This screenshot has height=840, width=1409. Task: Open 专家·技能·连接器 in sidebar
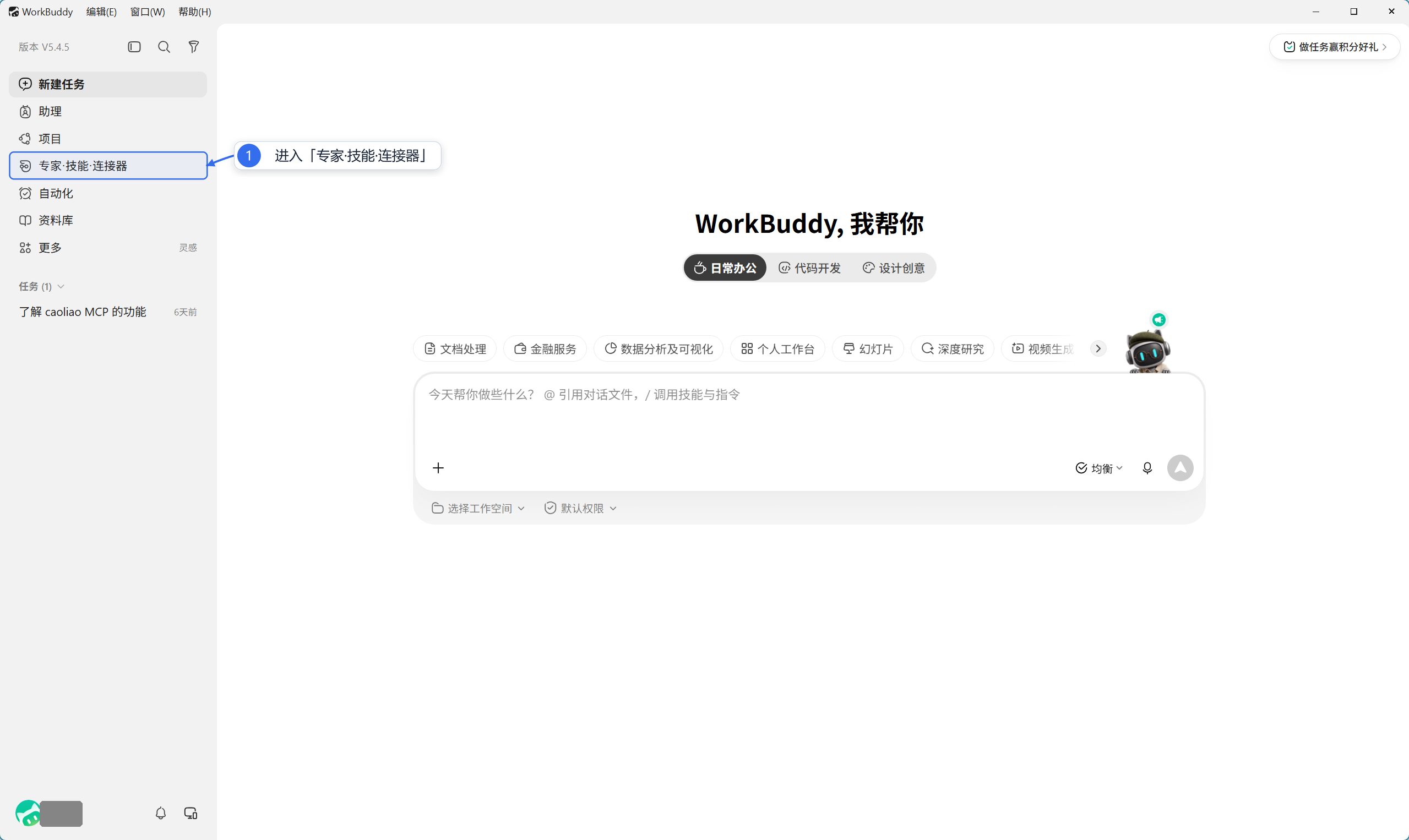(x=108, y=166)
